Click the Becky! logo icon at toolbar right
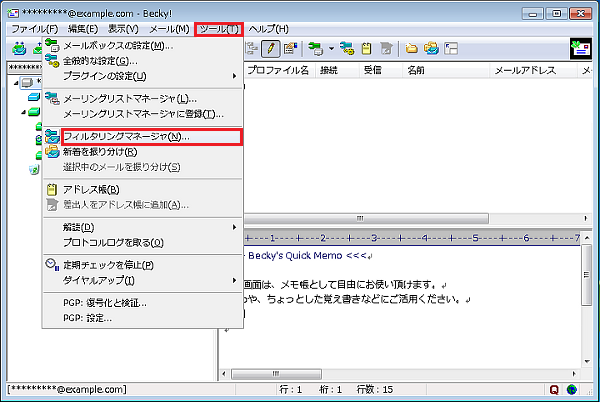This screenshot has width=600, height=402. (x=580, y=49)
